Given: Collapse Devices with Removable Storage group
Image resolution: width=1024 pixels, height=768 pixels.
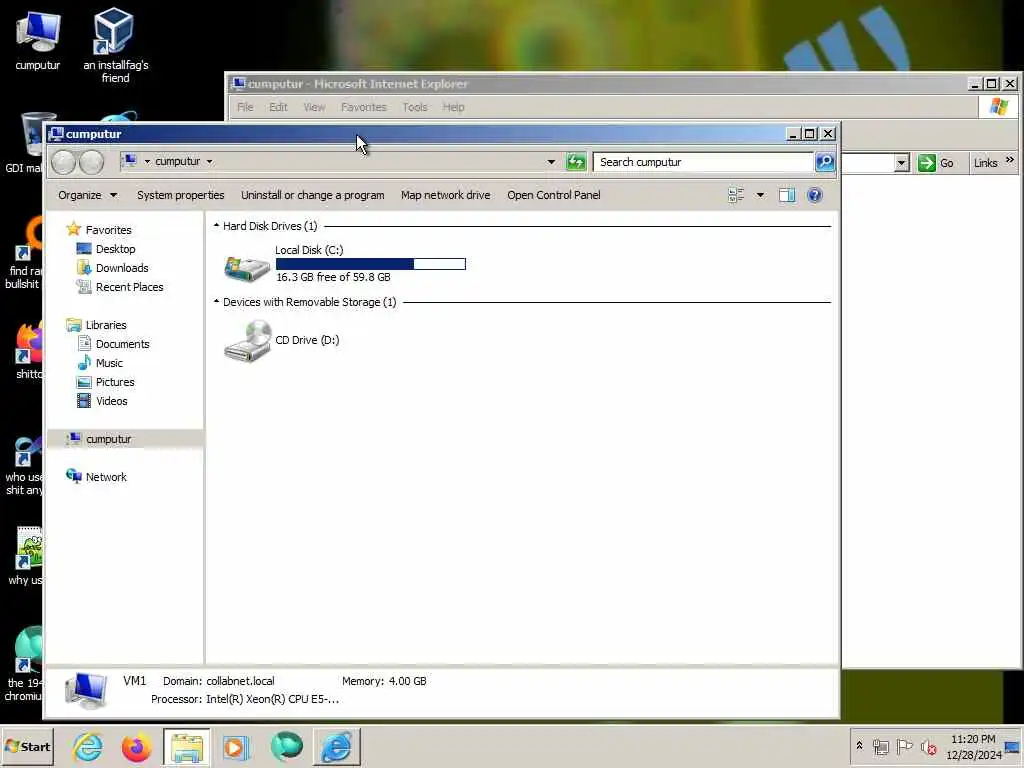Looking at the screenshot, I should tap(216, 302).
